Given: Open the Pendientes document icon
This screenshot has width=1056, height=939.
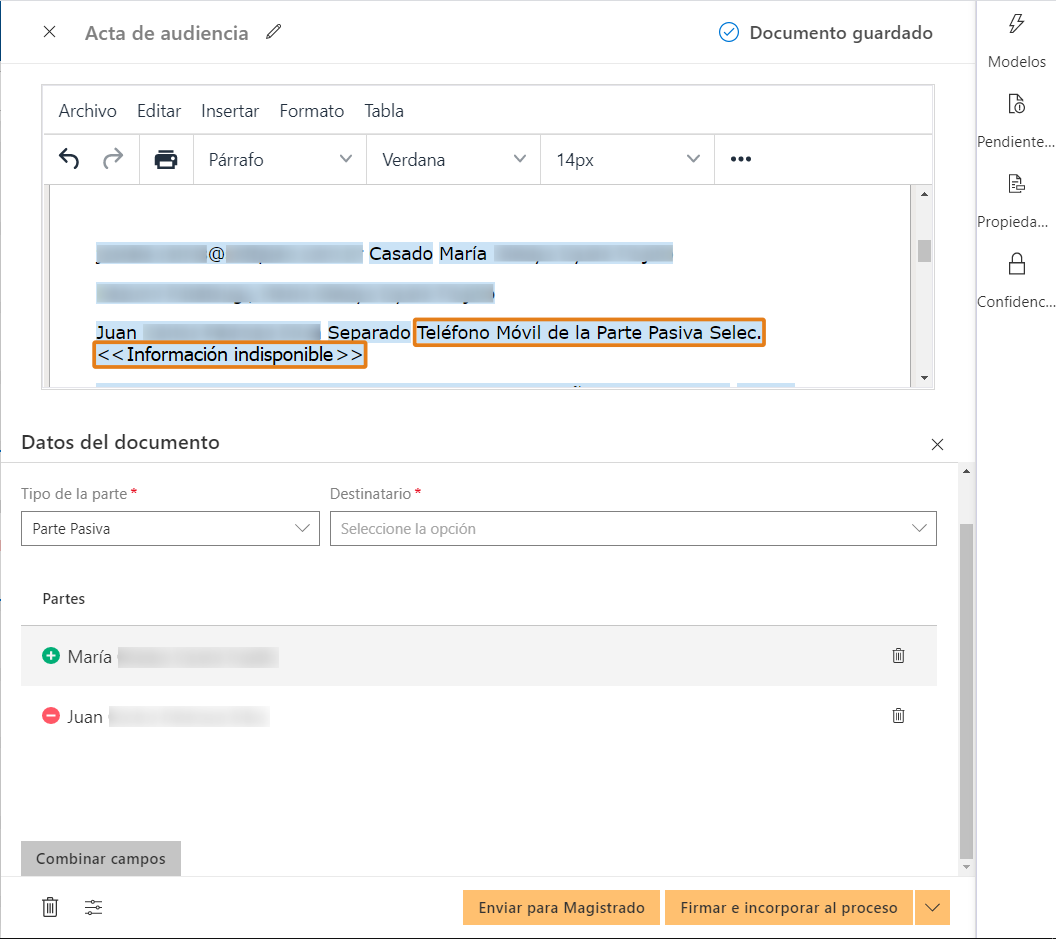Looking at the screenshot, I should [1016, 104].
